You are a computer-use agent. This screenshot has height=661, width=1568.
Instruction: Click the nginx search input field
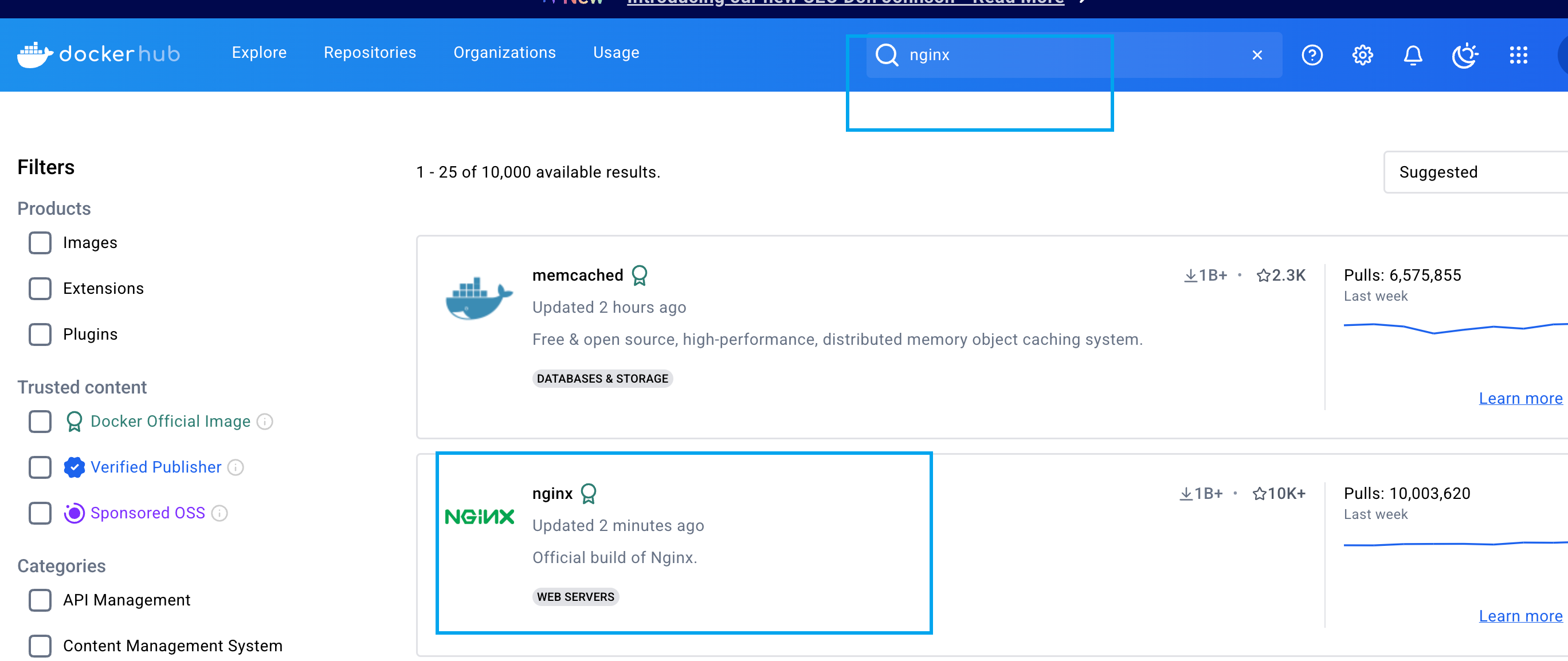point(1074,56)
